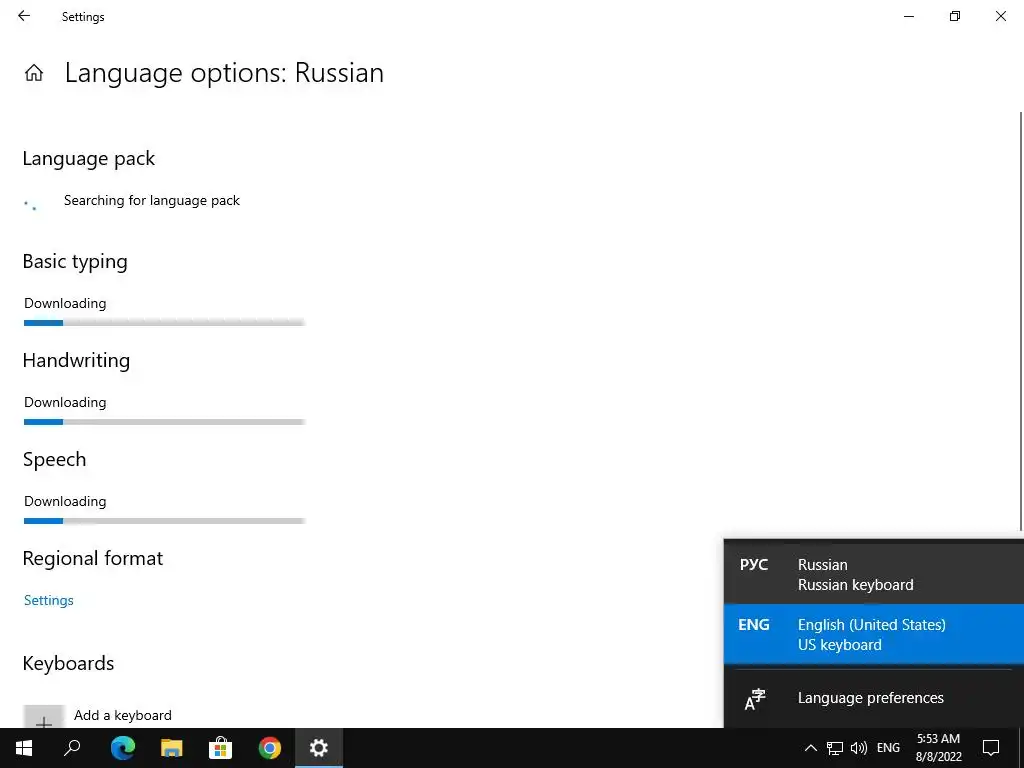Image resolution: width=1024 pixels, height=768 pixels.
Task: Open the volume speaker tray icon
Action: click(859, 748)
